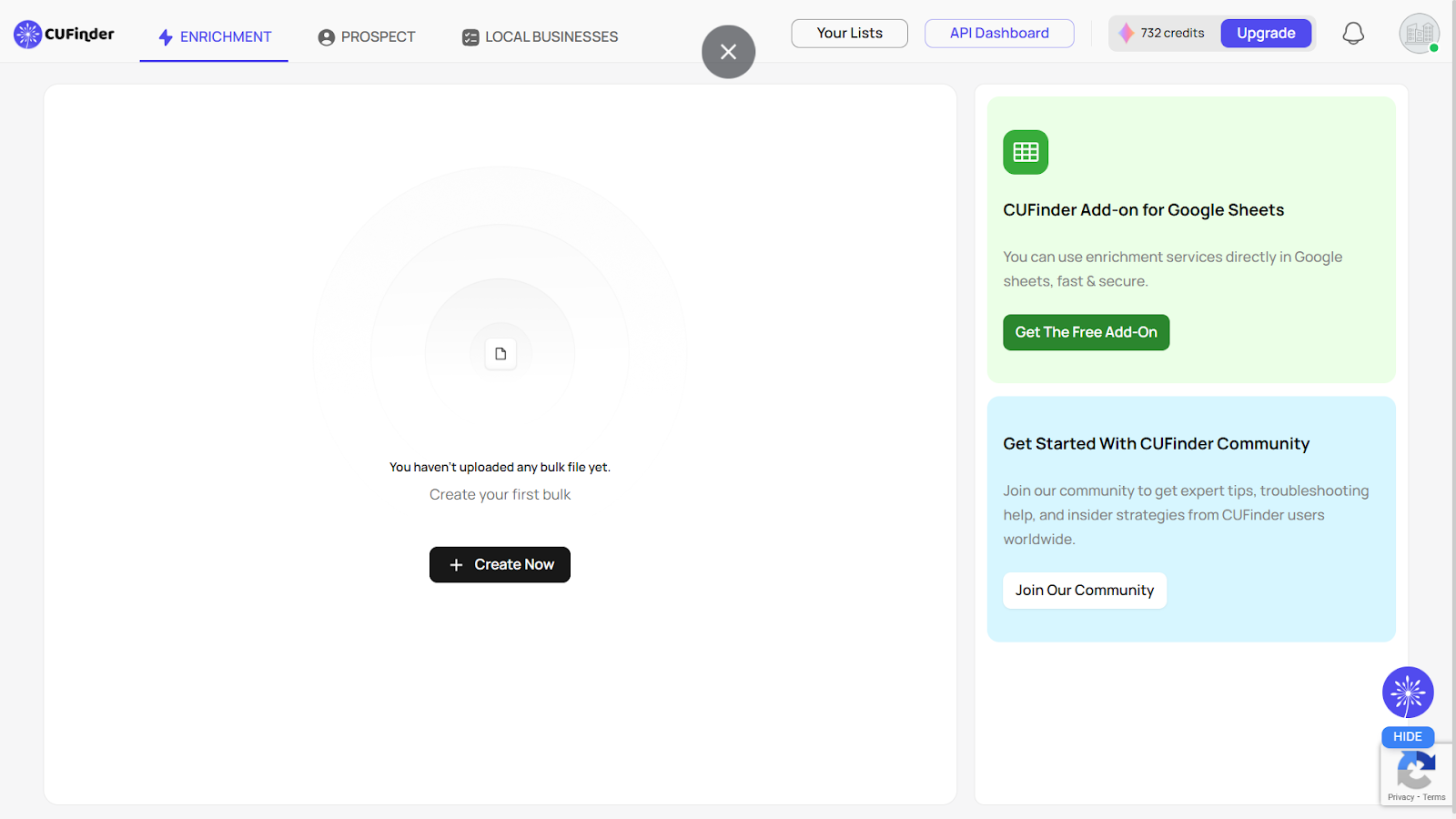Click Create Now to start a bulk
Viewport: 1456px width, 819px height.
[x=500, y=564]
